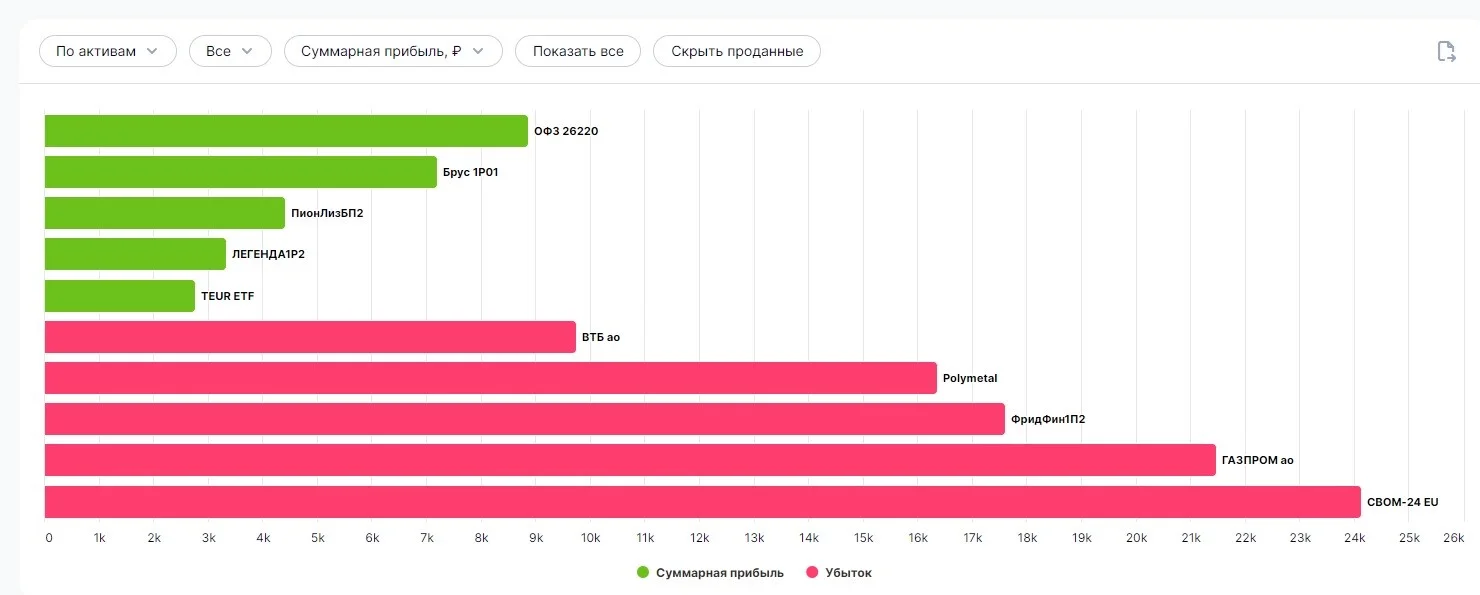
Task: Click the "ЛЕГЕНДА1Р2" bar label
Action: click(x=268, y=254)
